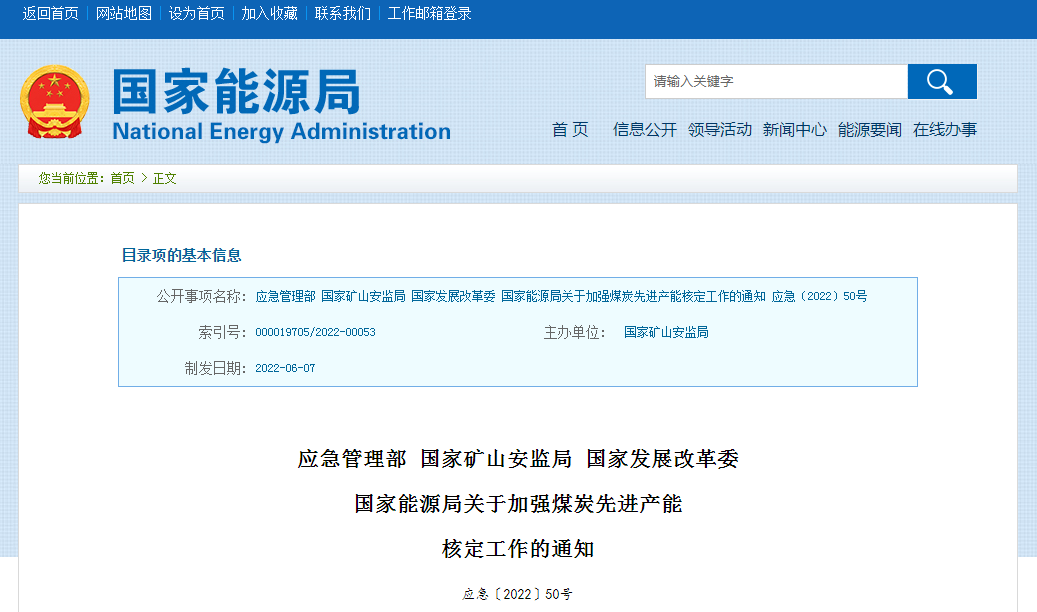Image resolution: width=1037 pixels, height=612 pixels.
Task: Click 正文 in the breadcrumb trail
Action: tap(165, 178)
